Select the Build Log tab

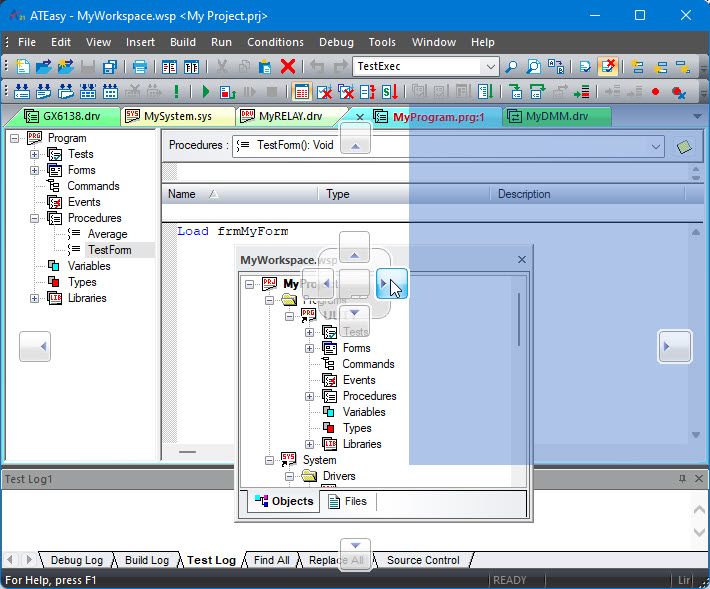click(x=146, y=560)
